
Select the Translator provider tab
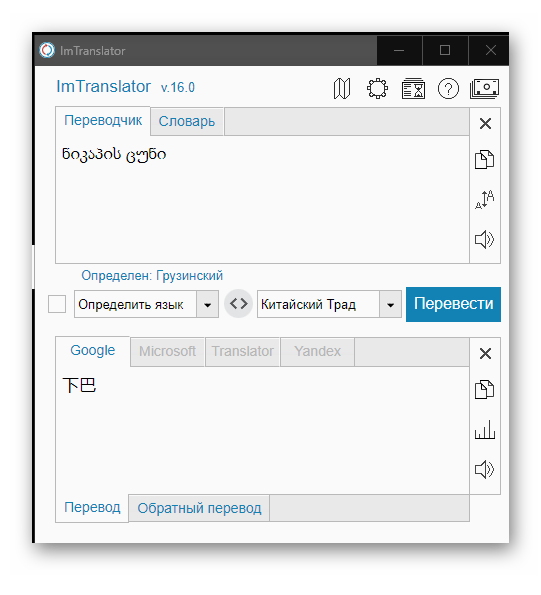[x=242, y=351]
